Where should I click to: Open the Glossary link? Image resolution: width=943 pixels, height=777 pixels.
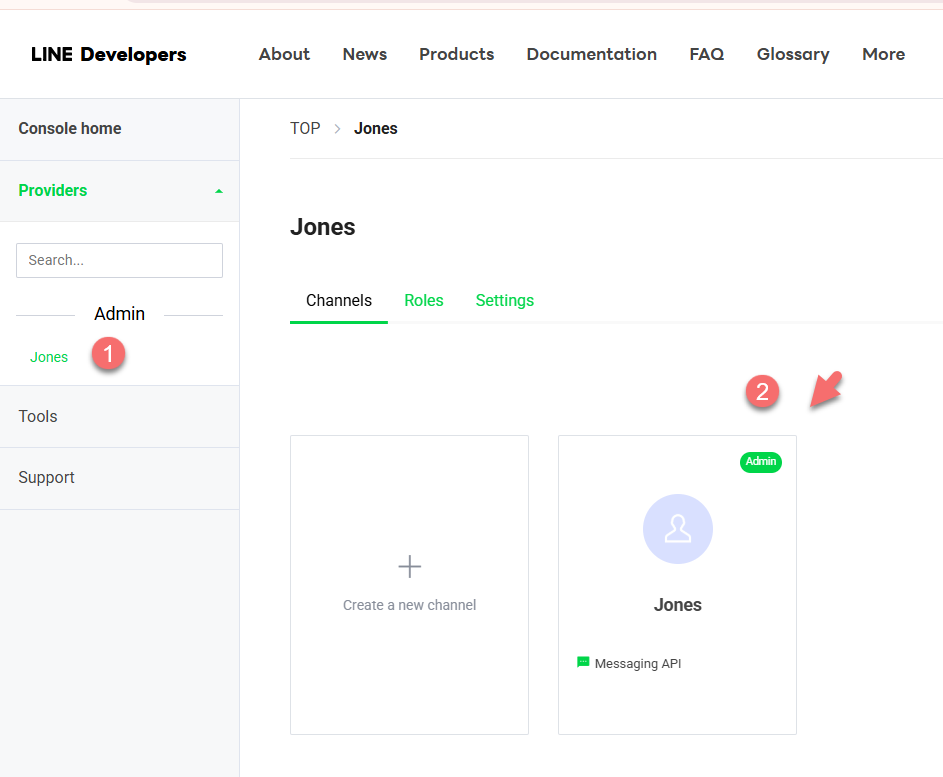pos(793,54)
